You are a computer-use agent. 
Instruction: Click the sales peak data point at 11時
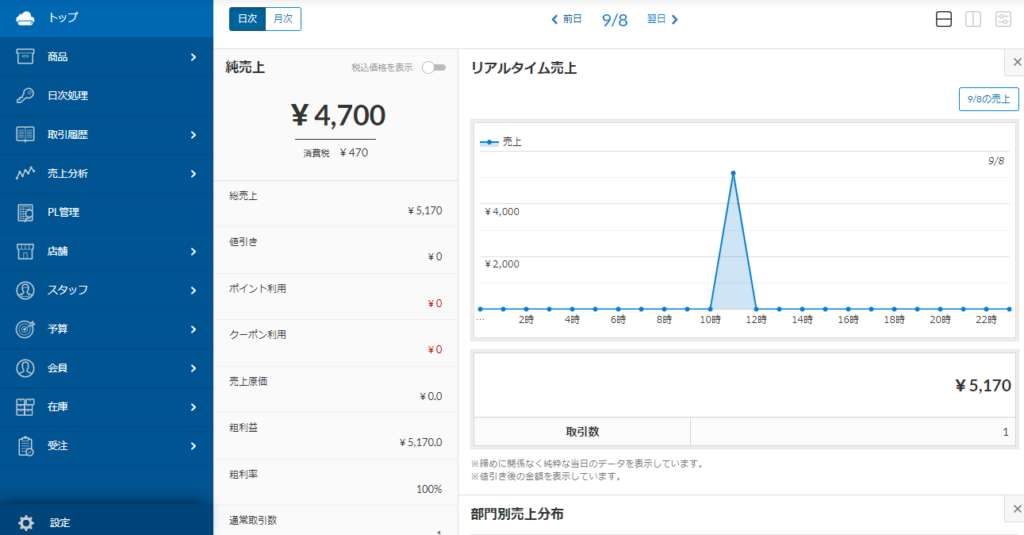(x=733, y=173)
